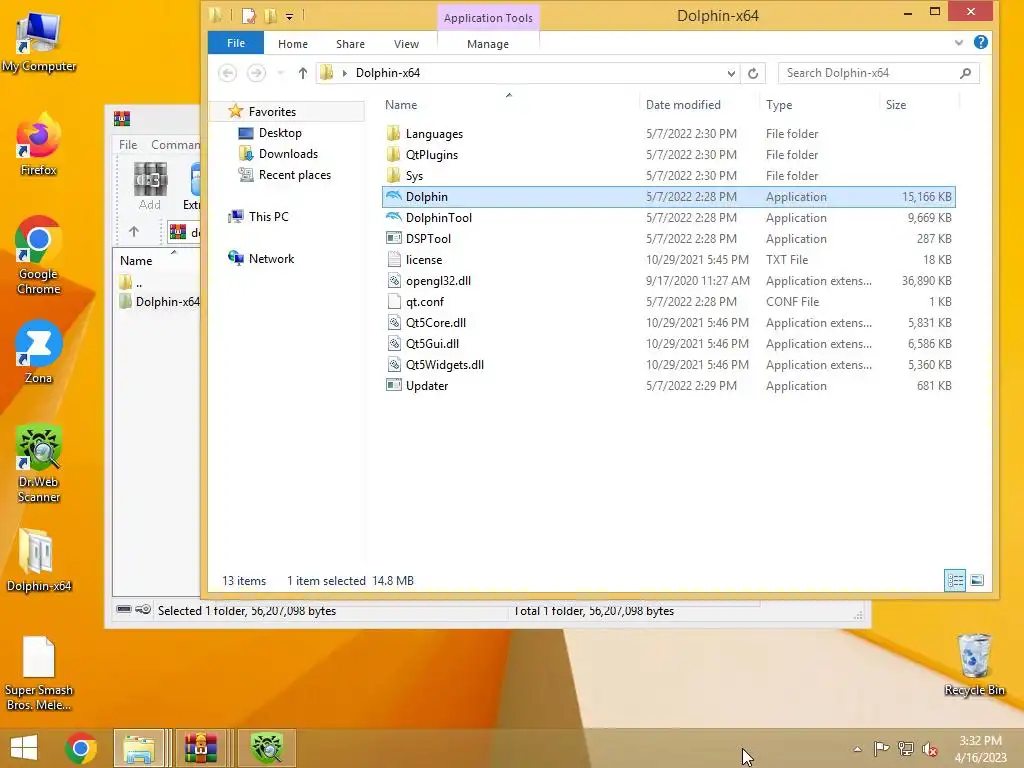
Task: Select the Updater application icon
Action: [393, 385]
